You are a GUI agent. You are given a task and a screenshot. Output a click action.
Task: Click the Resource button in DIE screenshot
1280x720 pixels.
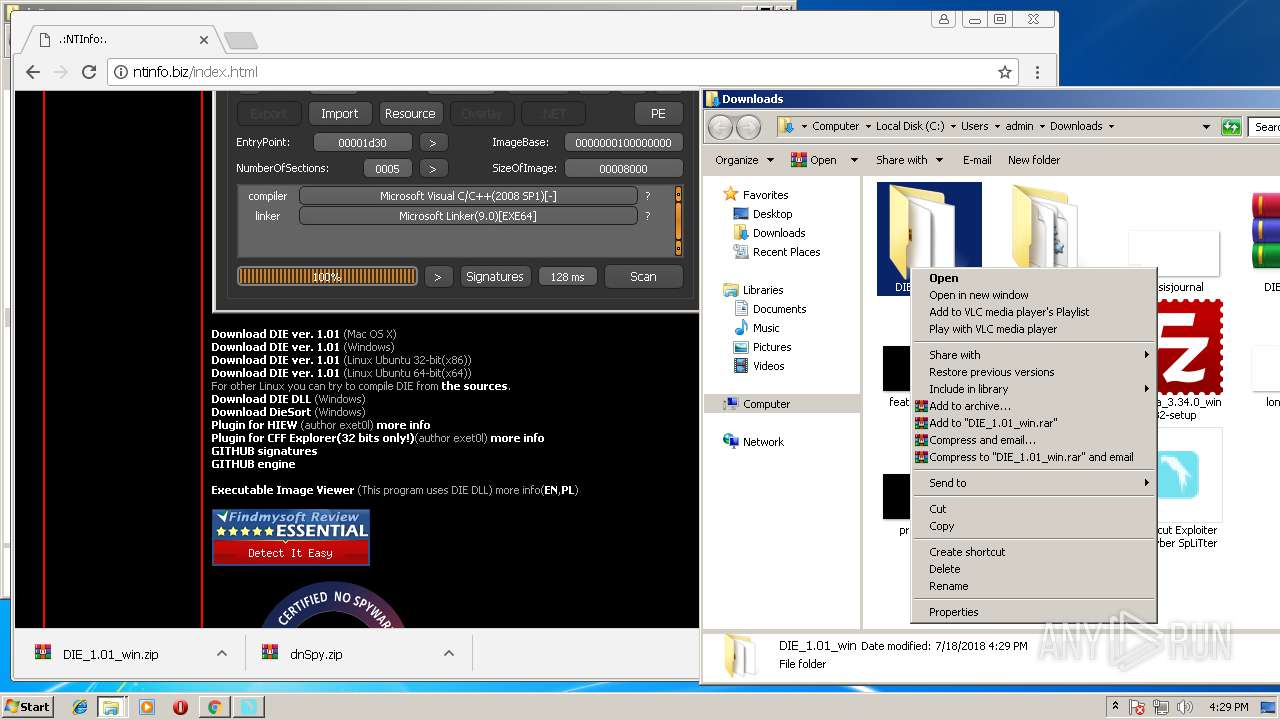(x=410, y=113)
